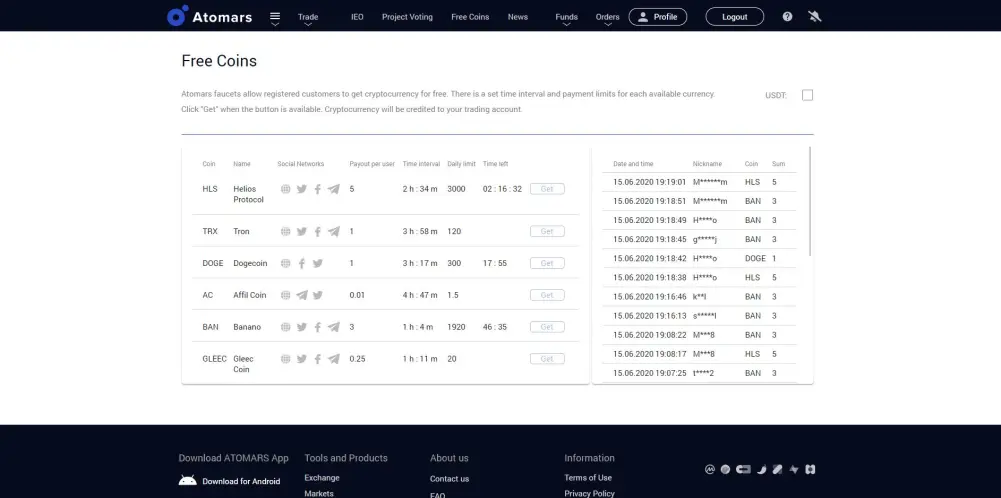1001x498 pixels.
Task: Click Get for Banano
Action: (547, 327)
